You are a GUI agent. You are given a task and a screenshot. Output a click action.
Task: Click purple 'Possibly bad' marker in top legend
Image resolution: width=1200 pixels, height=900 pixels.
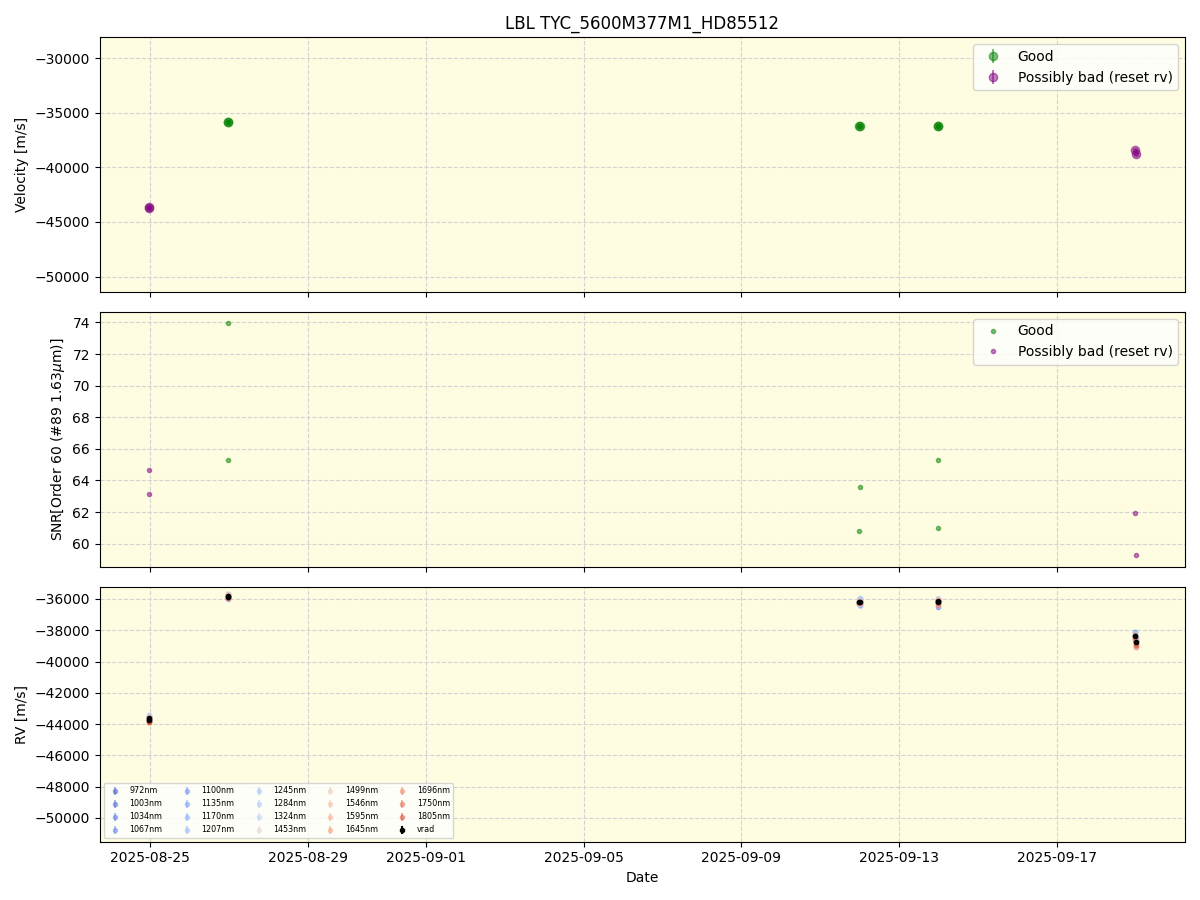pos(993,77)
